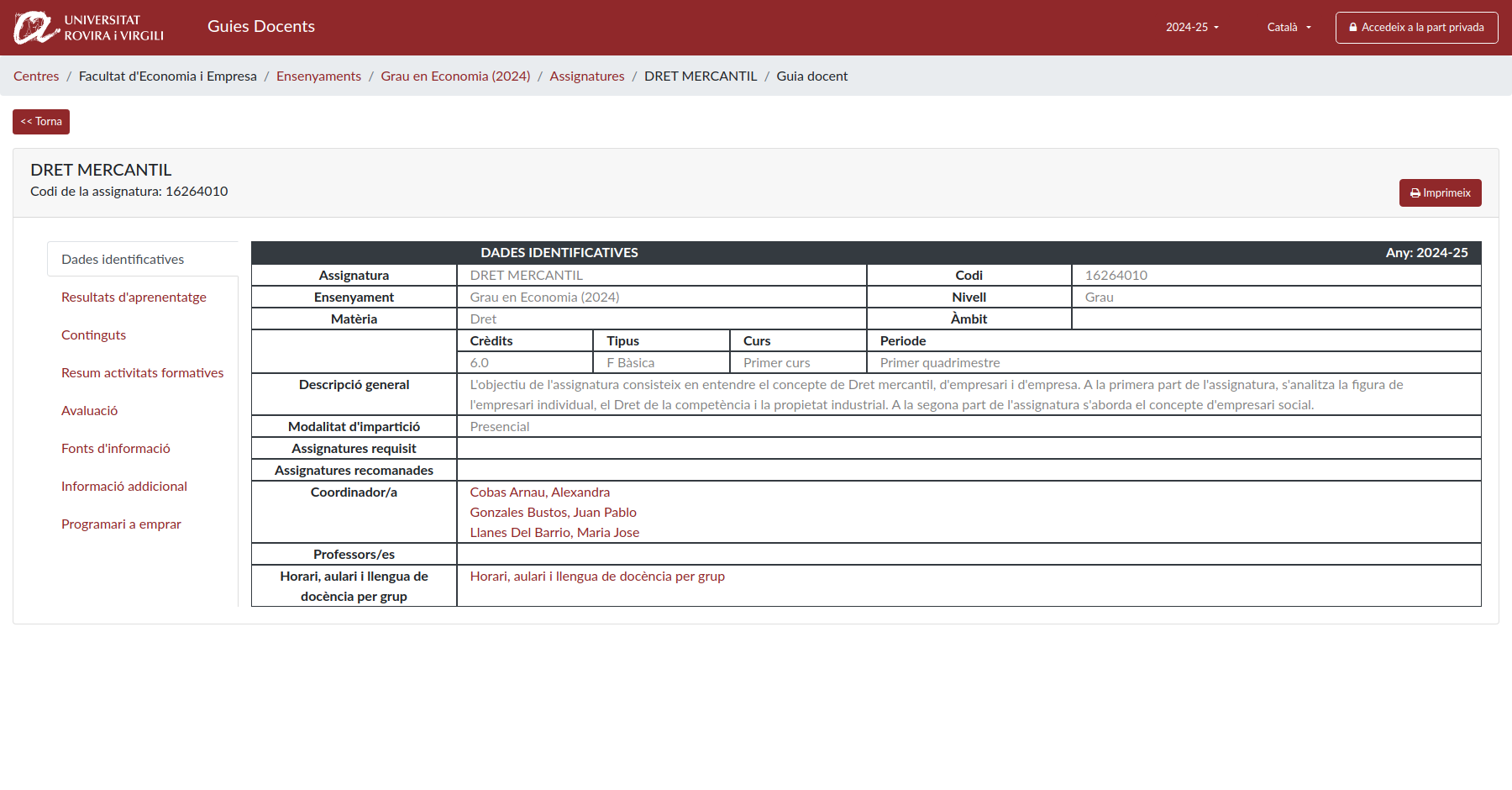Click the Universitat Rovira i Virgili logo
Viewport: 1512px width, 790px height.
[88, 26]
